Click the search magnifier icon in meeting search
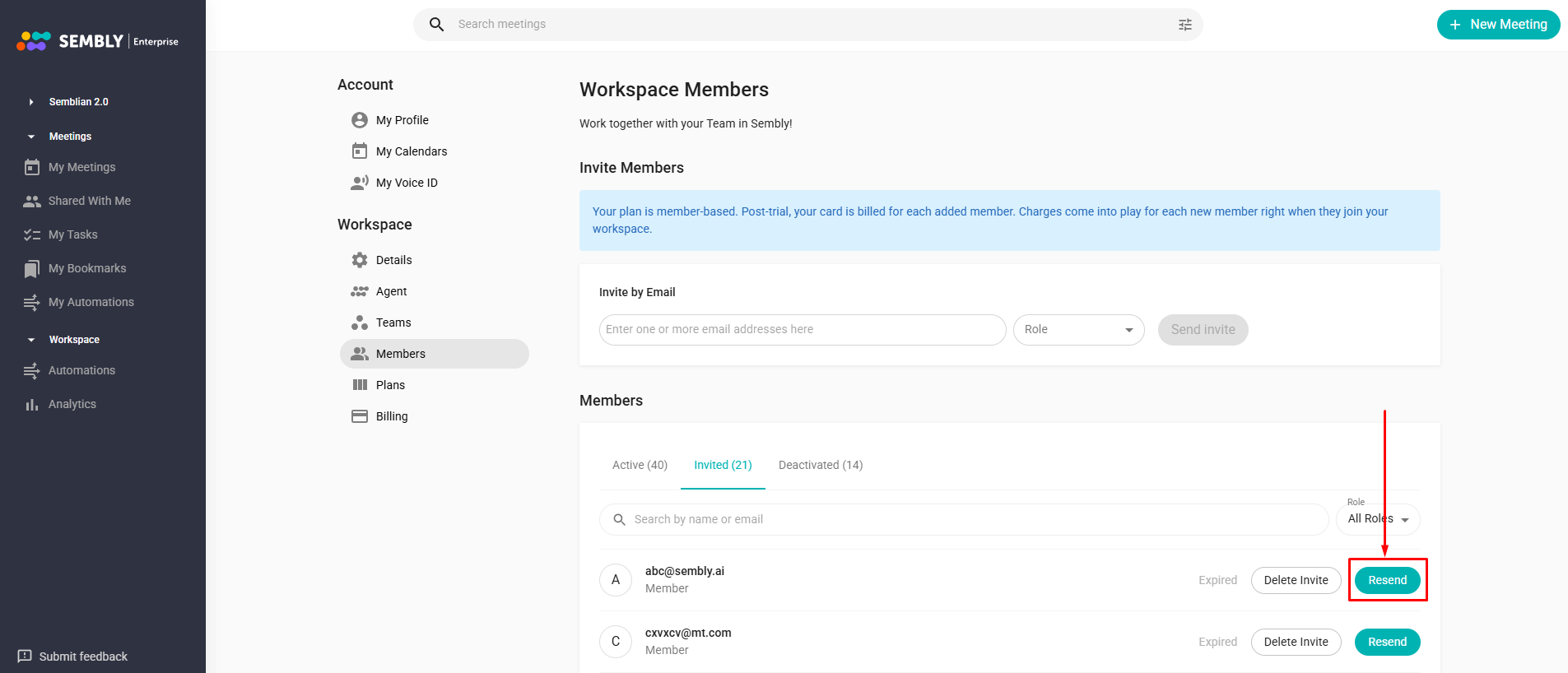1568x673 pixels. tap(437, 25)
